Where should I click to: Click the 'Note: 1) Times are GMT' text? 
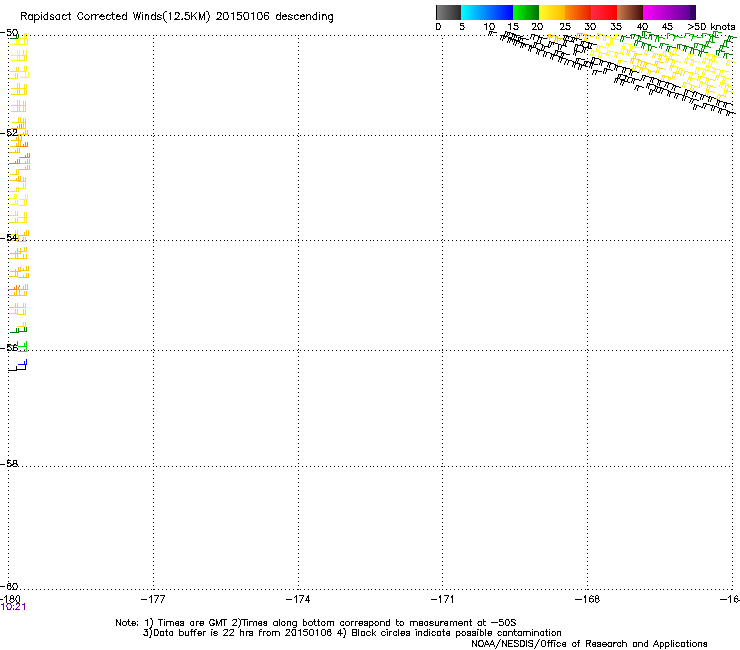pos(172,623)
